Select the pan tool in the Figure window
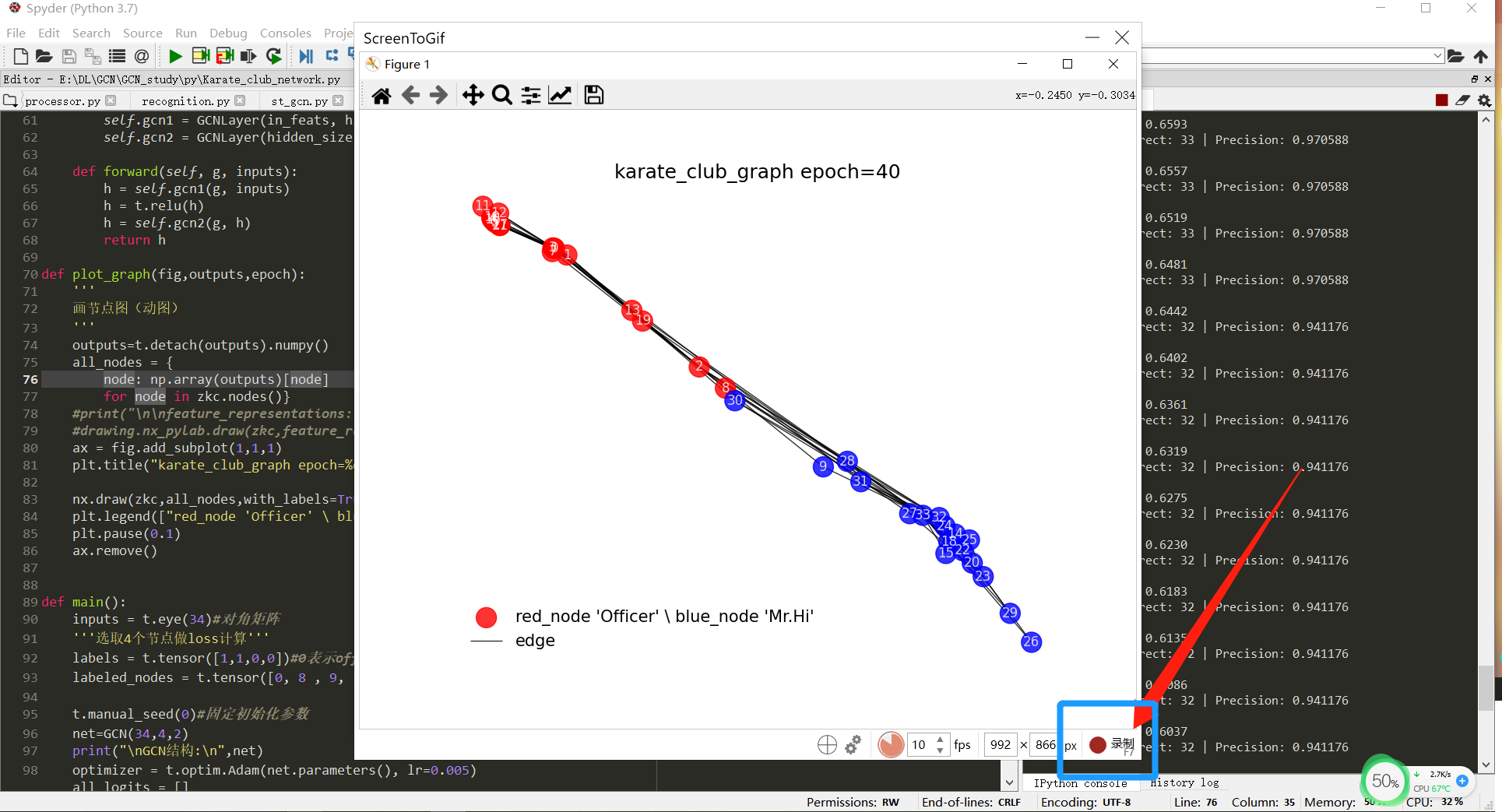 [x=473, y=95]
